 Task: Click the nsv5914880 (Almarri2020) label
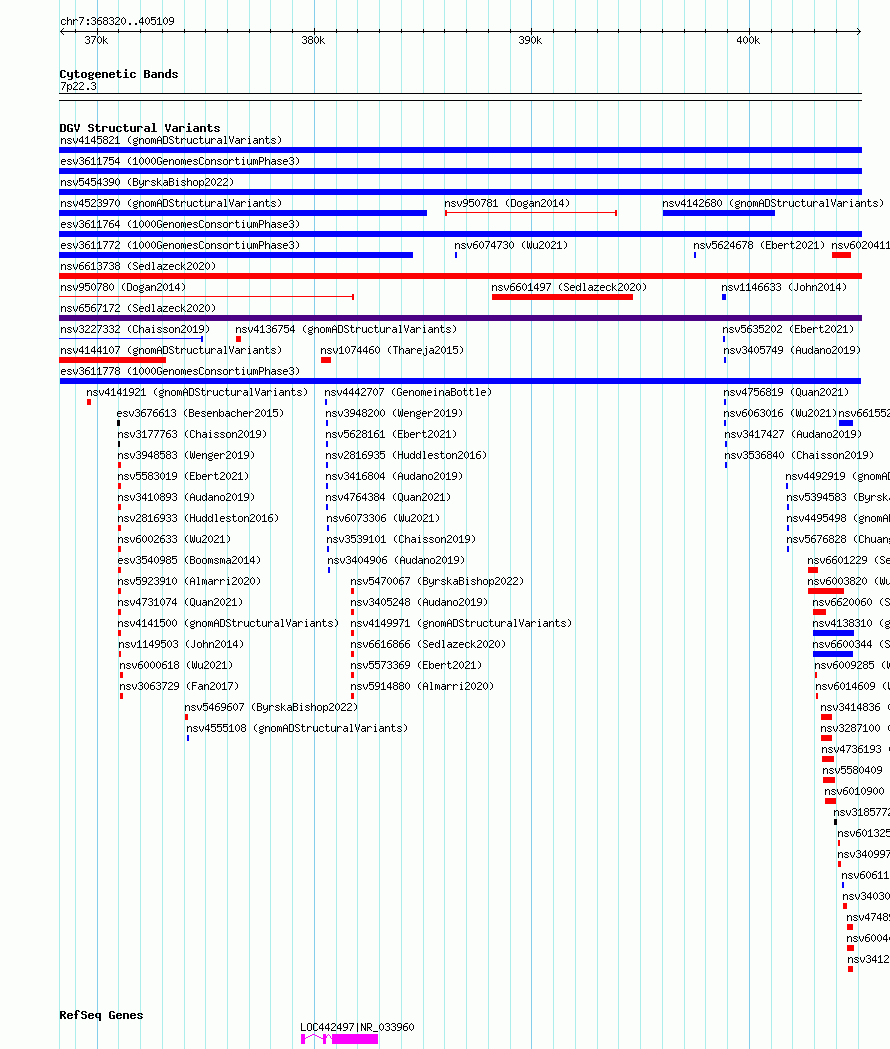coord(422,686)
